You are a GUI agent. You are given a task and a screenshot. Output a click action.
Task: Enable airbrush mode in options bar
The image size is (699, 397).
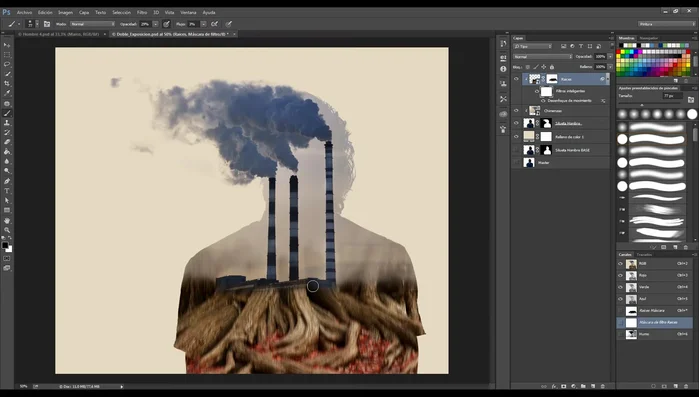click(x=214, y=24)
